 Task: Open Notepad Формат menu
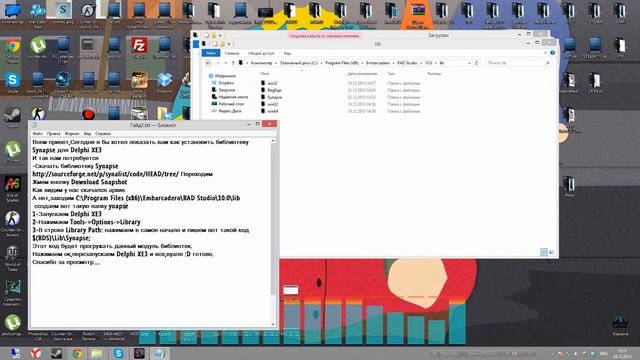pyautogui.click(x=72, y=133)
